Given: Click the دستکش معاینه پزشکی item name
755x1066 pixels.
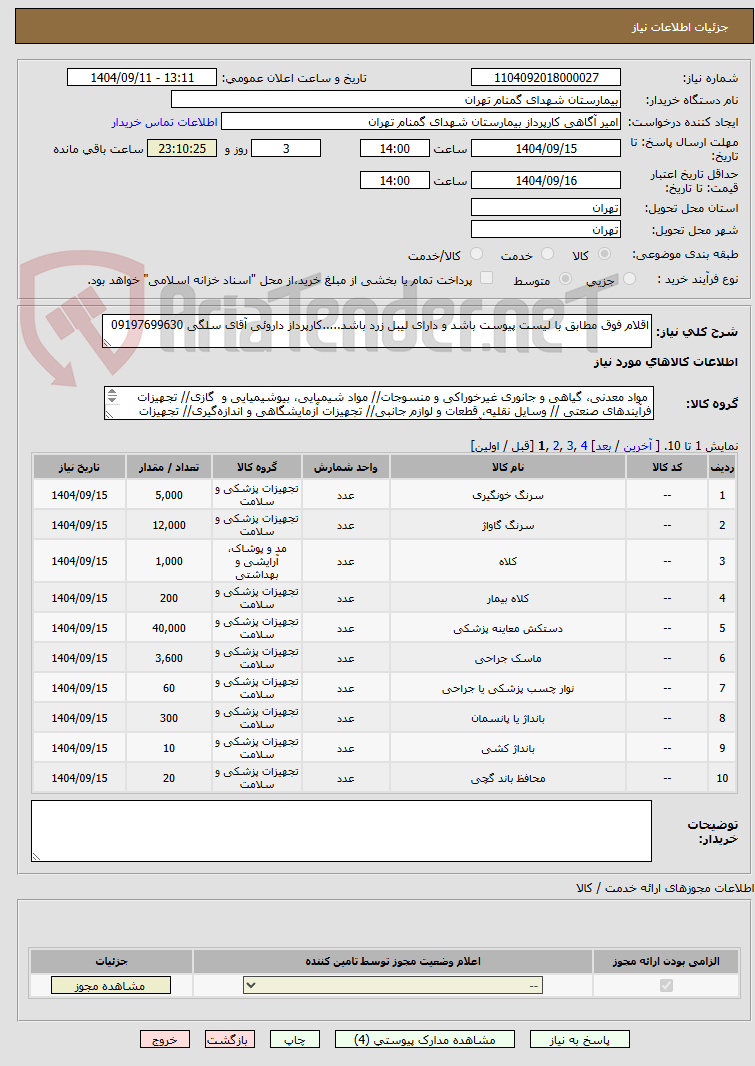Looking at the screenshot, I should pos(508,629).
